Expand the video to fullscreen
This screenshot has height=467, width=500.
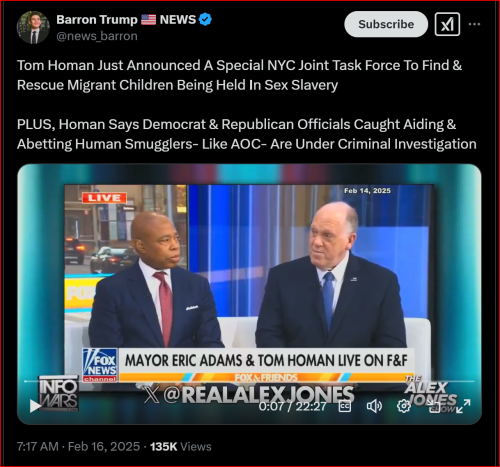coord(463,406)
